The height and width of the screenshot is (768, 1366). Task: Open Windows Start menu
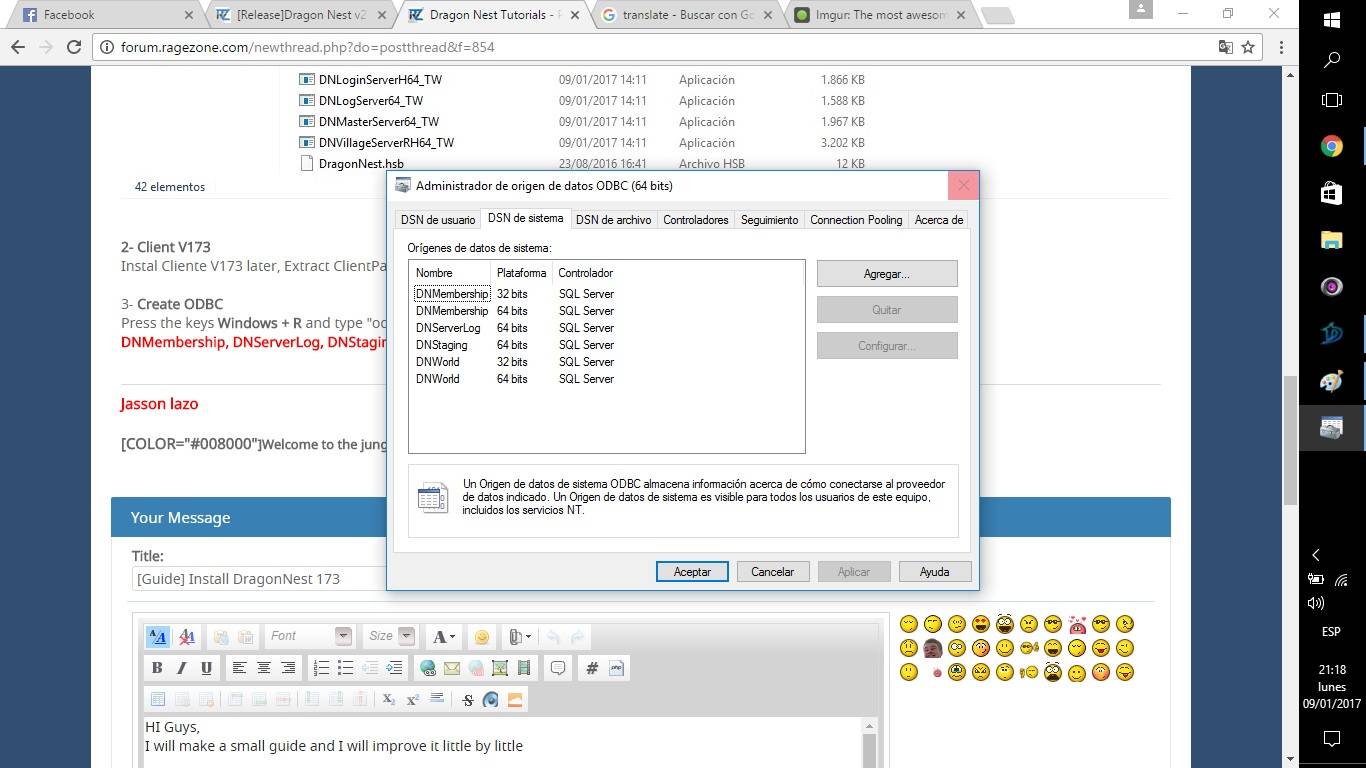[1332, 20]
